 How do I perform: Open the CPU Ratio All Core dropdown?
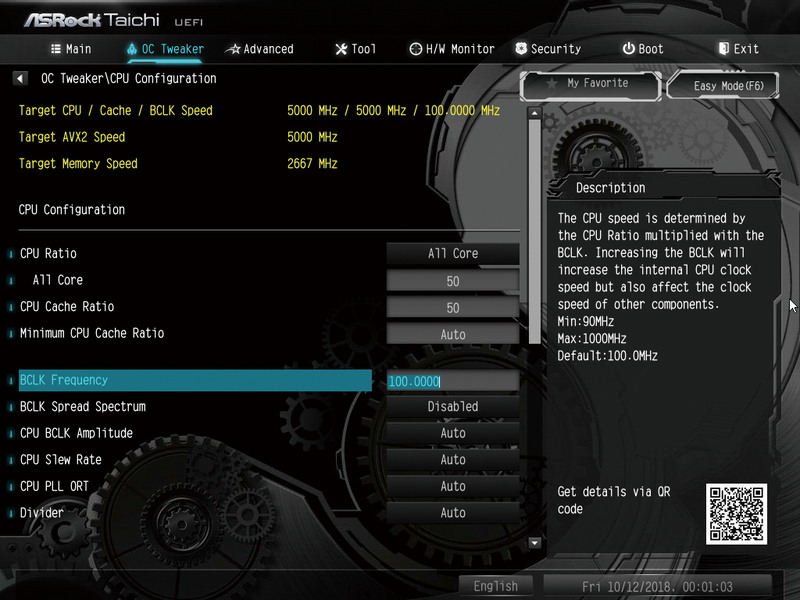453,254
